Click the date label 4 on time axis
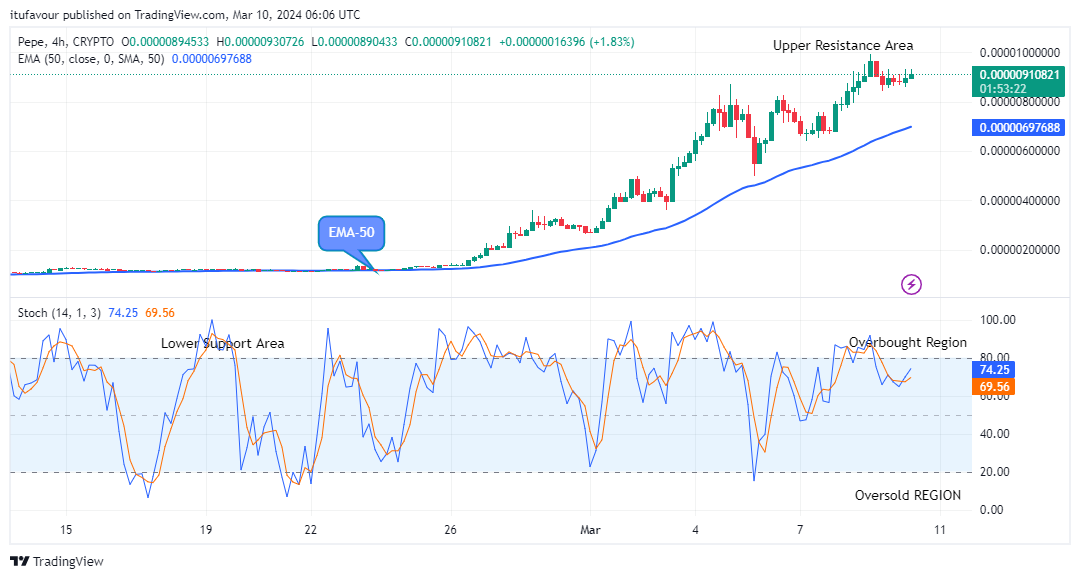Viewport: 1080px width, 579px height. point(695,530)
